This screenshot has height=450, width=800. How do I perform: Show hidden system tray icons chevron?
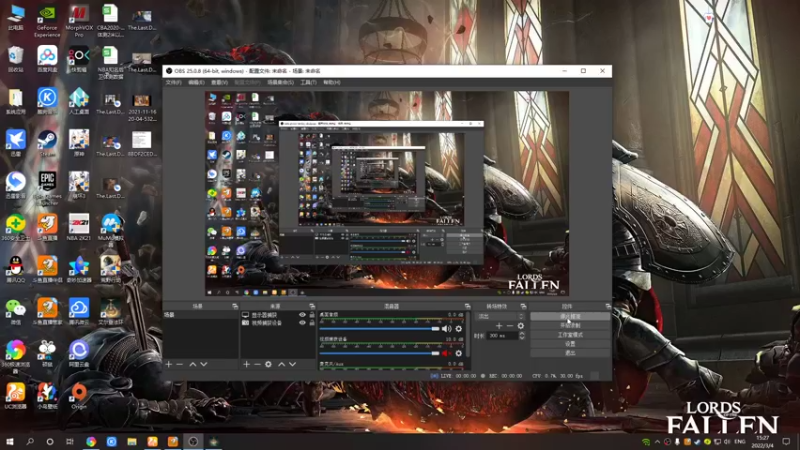pos(657,441)
